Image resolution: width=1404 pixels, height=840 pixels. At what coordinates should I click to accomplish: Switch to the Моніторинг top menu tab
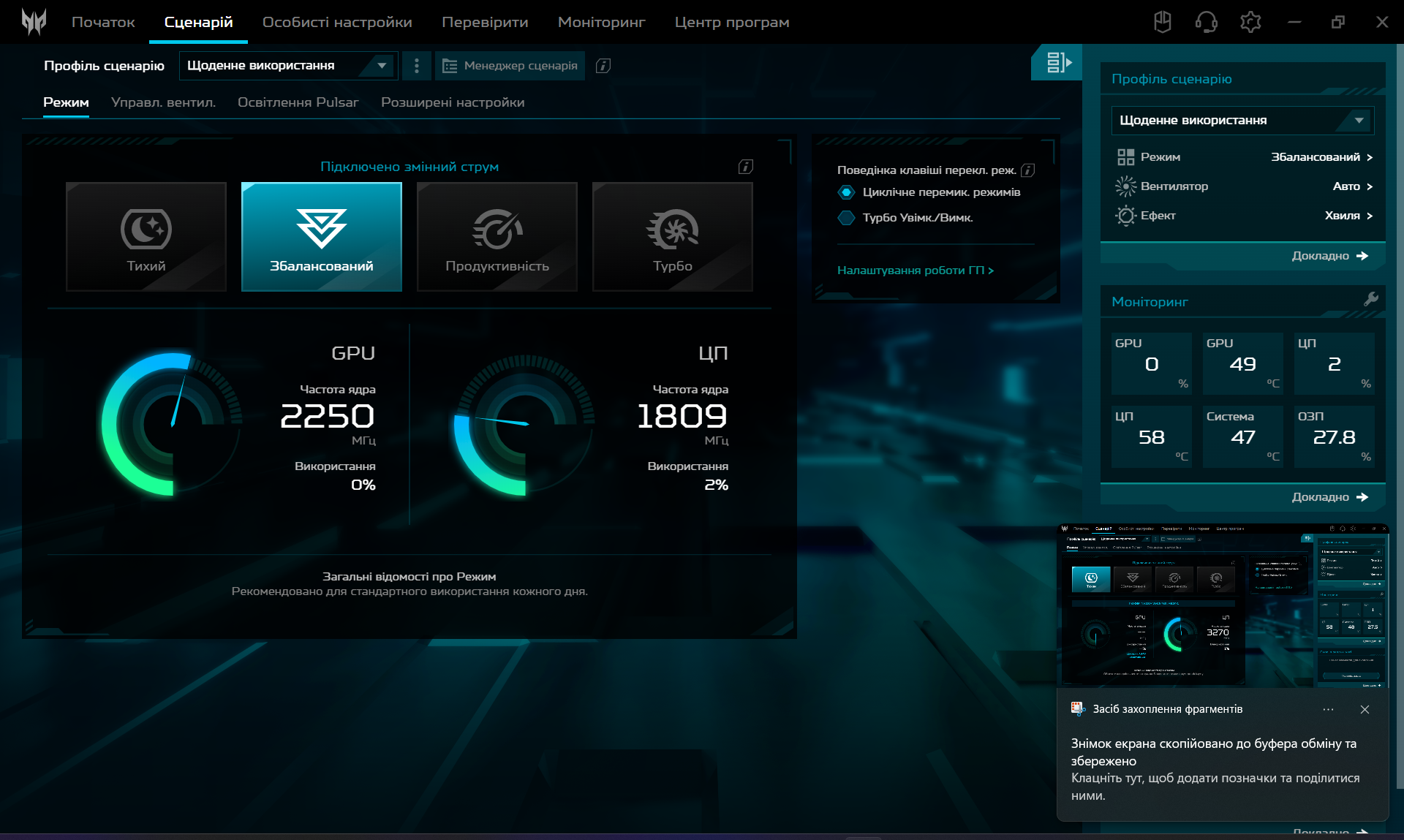601,22
